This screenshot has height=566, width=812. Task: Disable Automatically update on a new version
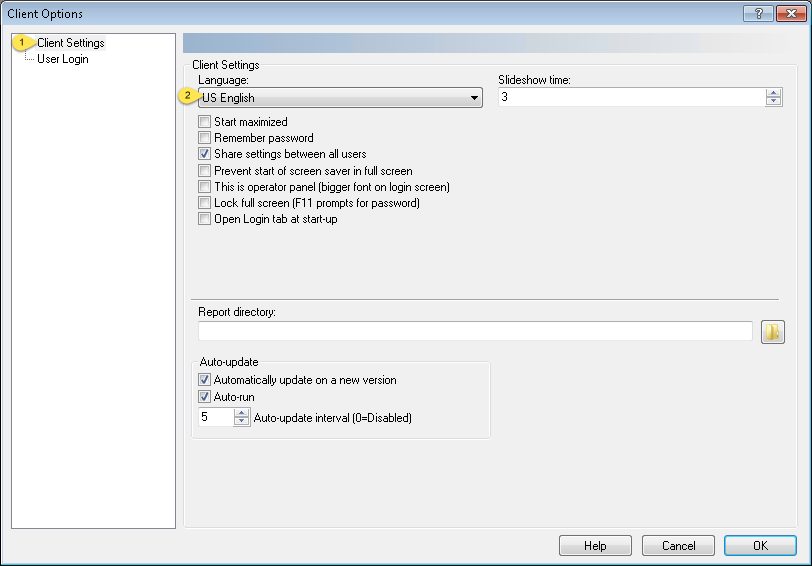click(205, 380)
